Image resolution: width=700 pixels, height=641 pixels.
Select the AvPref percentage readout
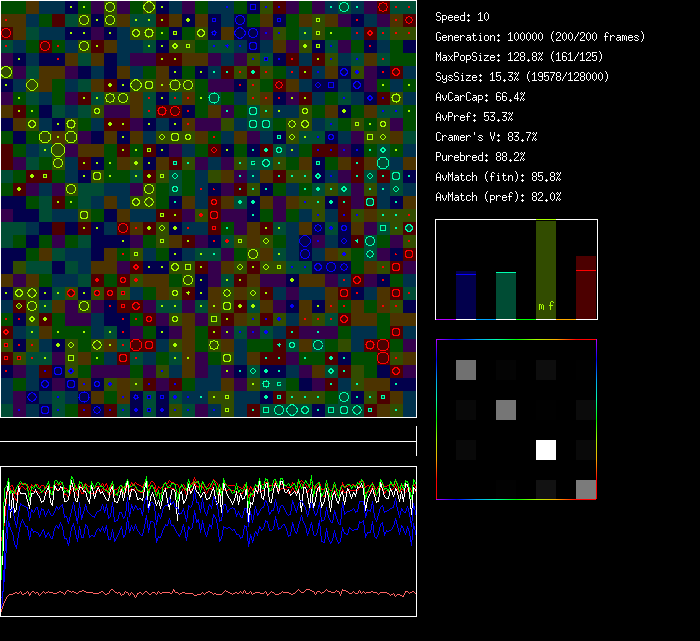pyautogui.click(x=474, y=117)
